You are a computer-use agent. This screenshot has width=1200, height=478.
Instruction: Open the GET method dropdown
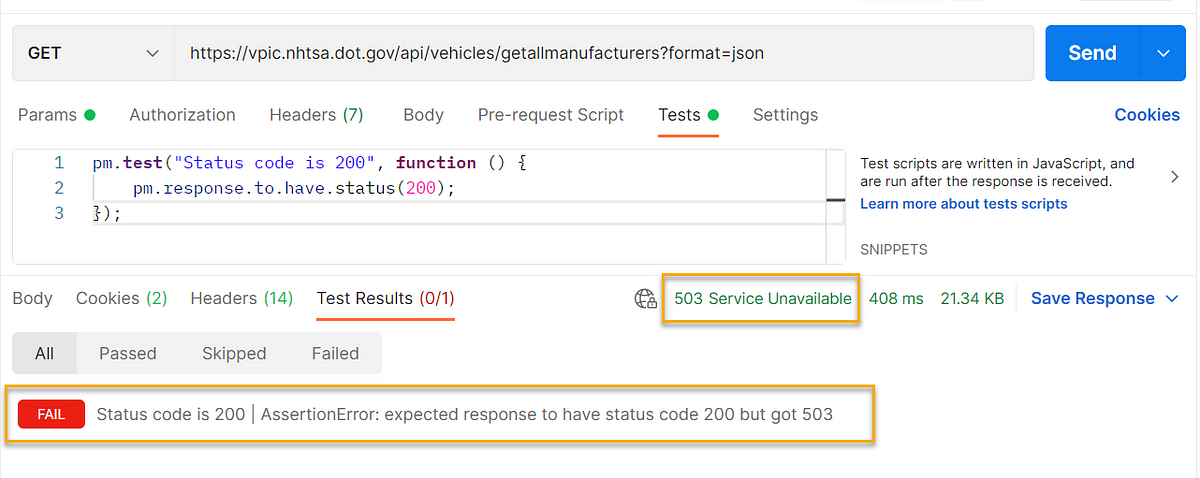point(93,53)
